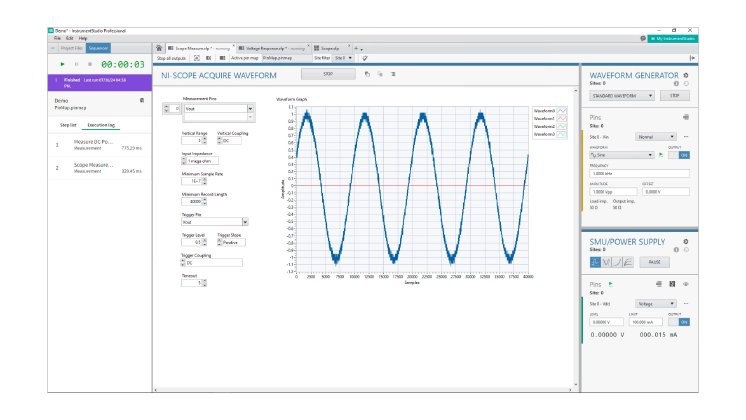Select first SMU output mode icon
Image resolution: width=746 pixels, height=420 pixels.
click(x=595, y=262)
